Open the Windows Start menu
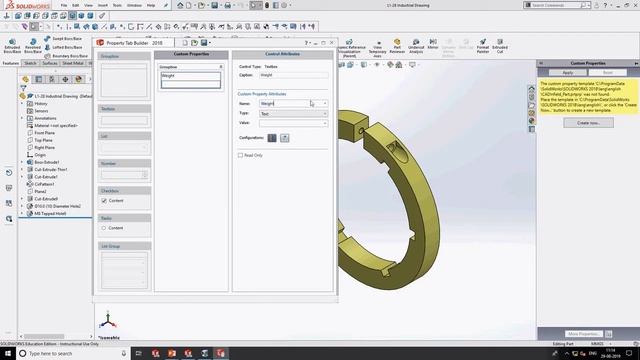This screenshot has width=640, height=360. (x=8, y=353)
